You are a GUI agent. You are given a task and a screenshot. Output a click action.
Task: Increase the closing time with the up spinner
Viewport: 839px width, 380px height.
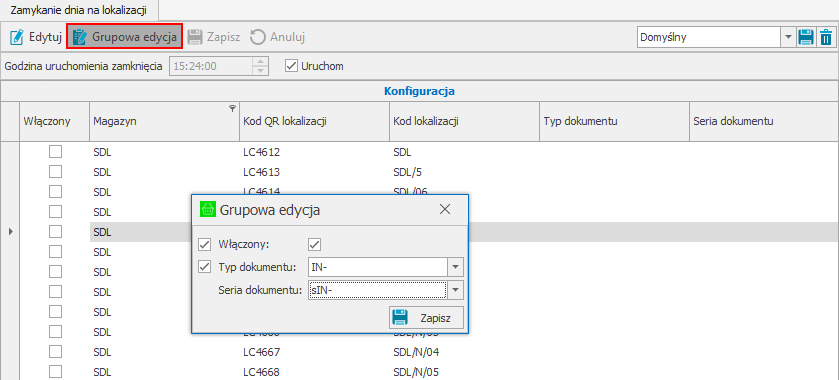261,62
